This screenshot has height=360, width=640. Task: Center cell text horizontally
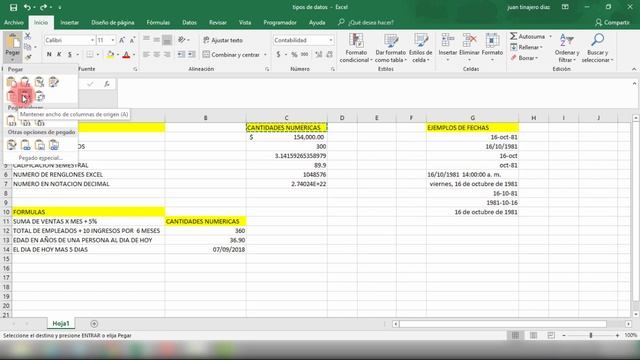tap(157, 54)
